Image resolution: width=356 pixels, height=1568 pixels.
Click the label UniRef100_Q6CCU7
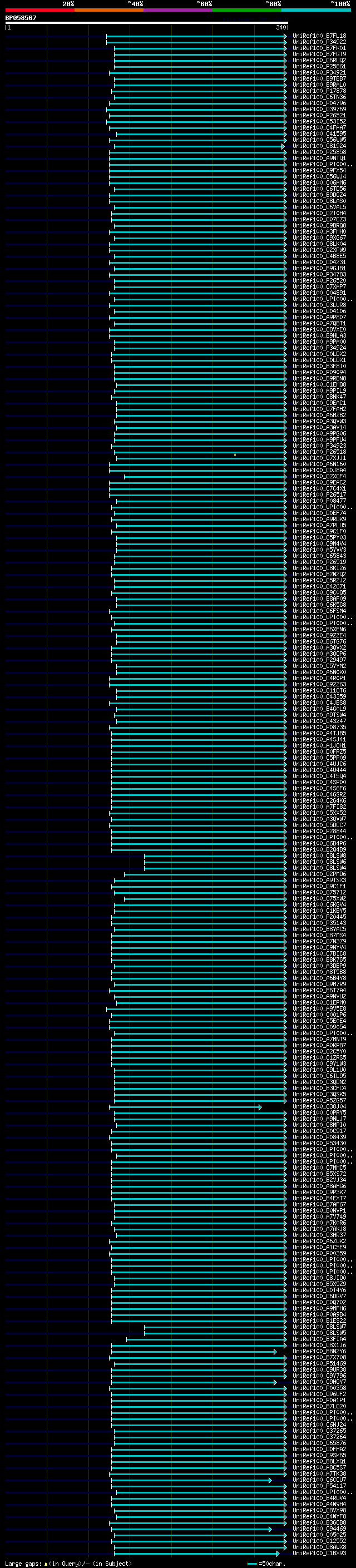pos(319,1480)
